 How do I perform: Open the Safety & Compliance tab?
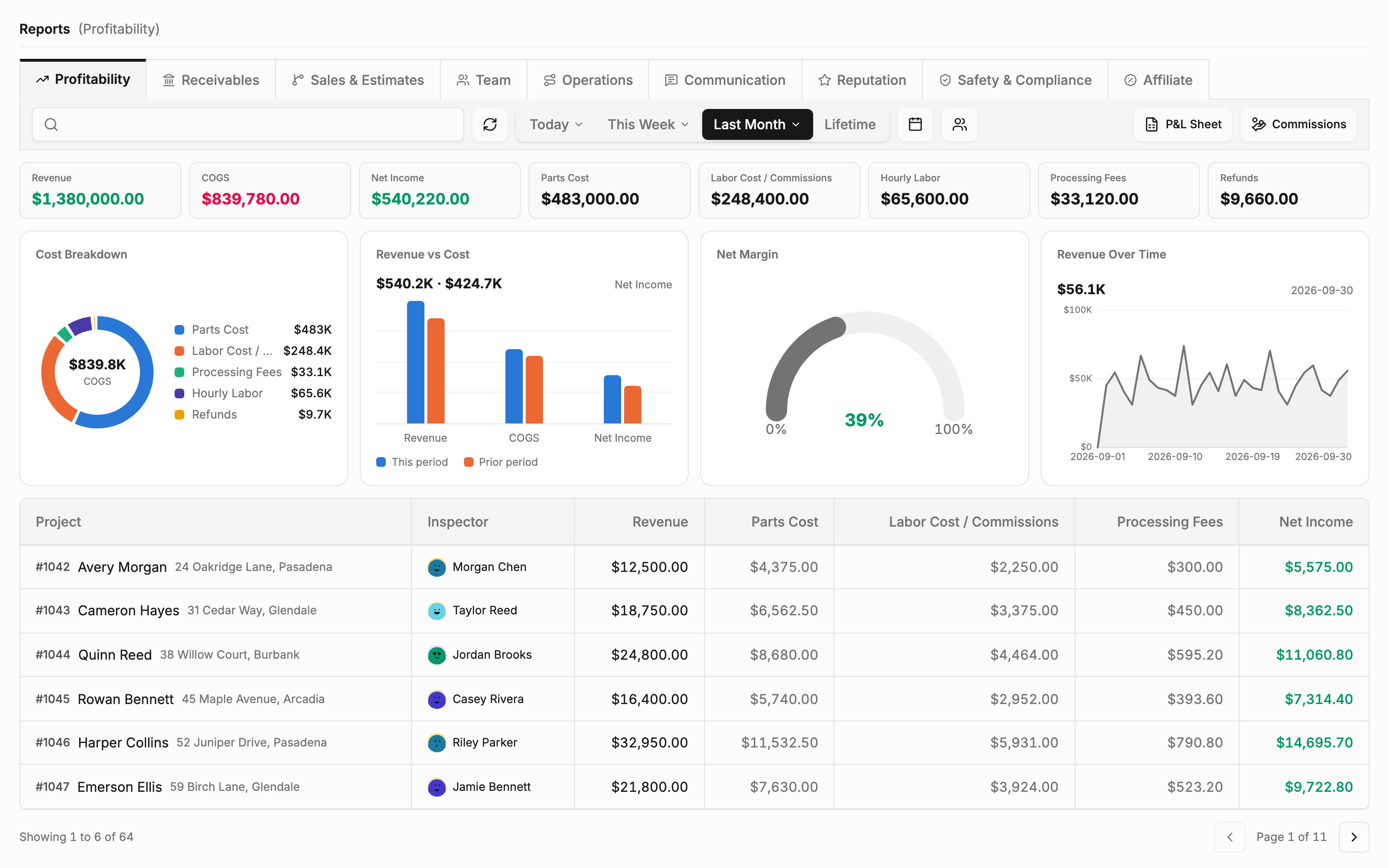(1015, 80)
